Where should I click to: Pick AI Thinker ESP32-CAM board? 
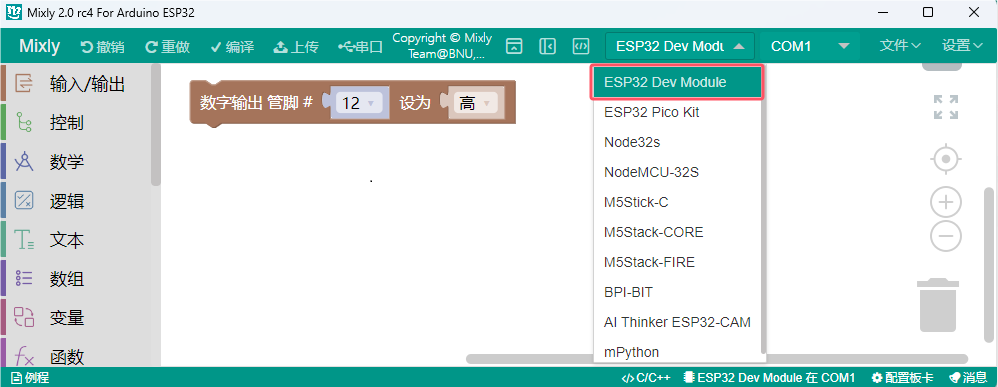coord(677,321)
